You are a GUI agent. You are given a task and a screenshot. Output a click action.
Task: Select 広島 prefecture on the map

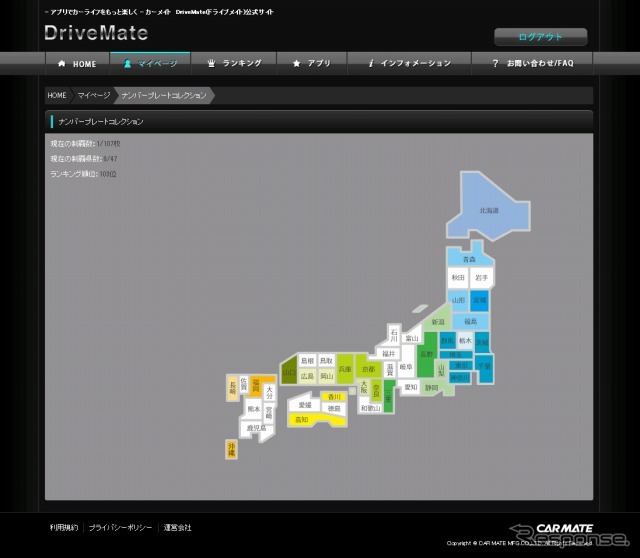pos(307,376)
